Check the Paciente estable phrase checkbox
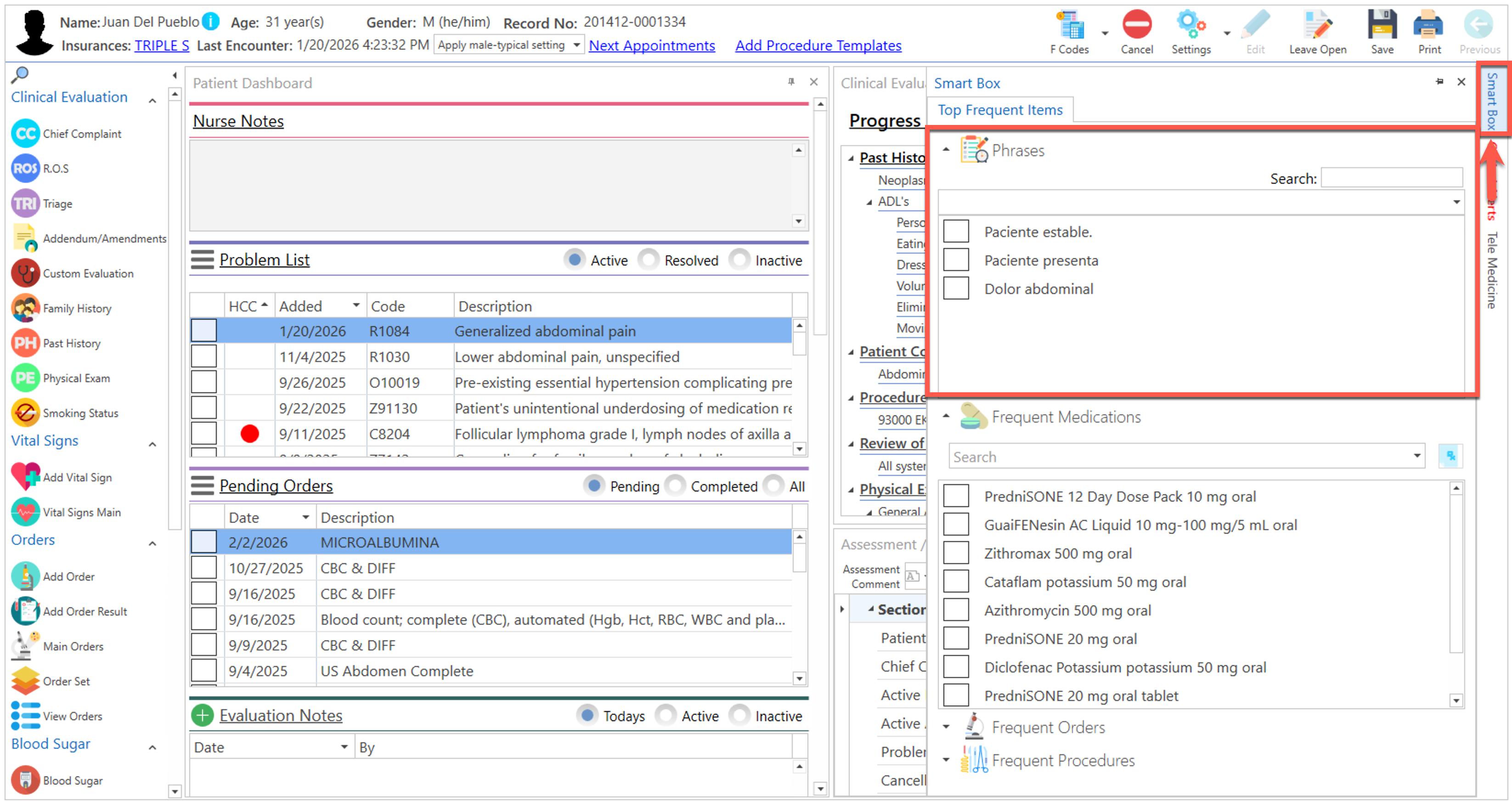1512x802 pixels. pyautogui.click(x=956, y=232)
